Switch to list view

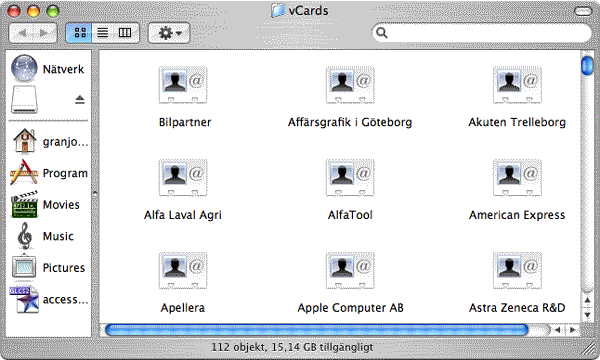click(103, 33)
